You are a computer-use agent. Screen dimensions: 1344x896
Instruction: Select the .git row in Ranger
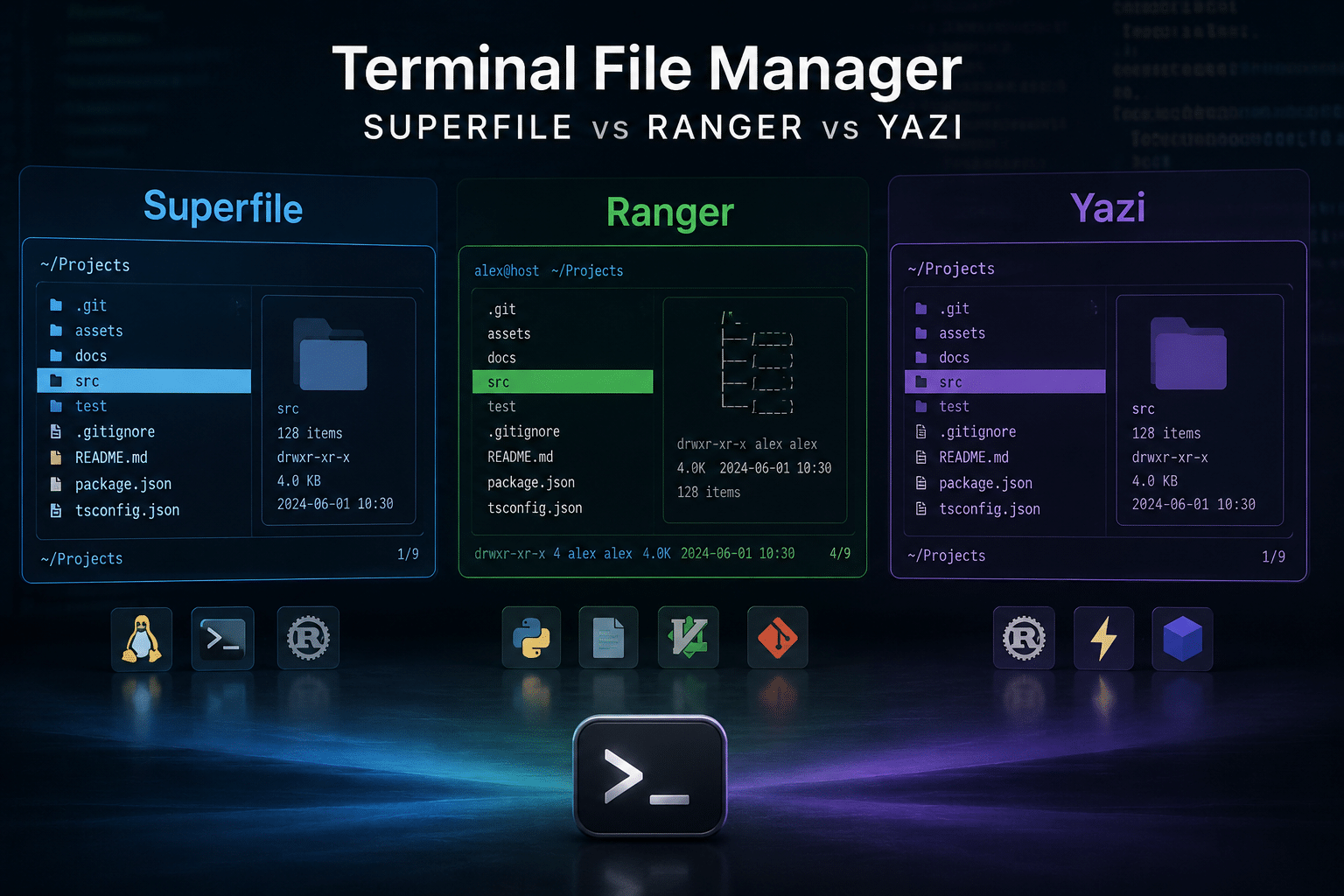pyautogui.click(x=563, y=309)
